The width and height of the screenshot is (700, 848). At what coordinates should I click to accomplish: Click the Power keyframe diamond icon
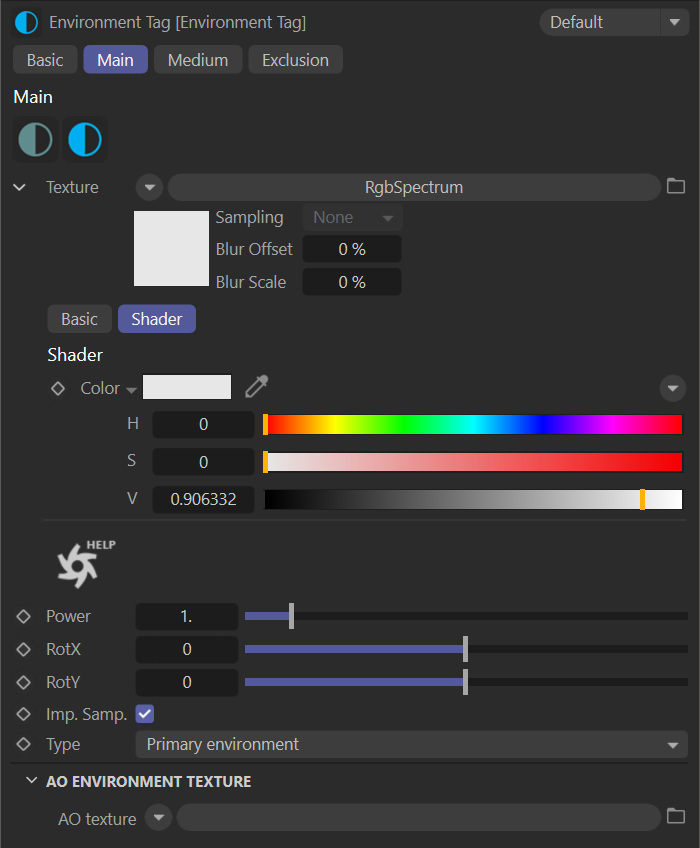point(24,617)
